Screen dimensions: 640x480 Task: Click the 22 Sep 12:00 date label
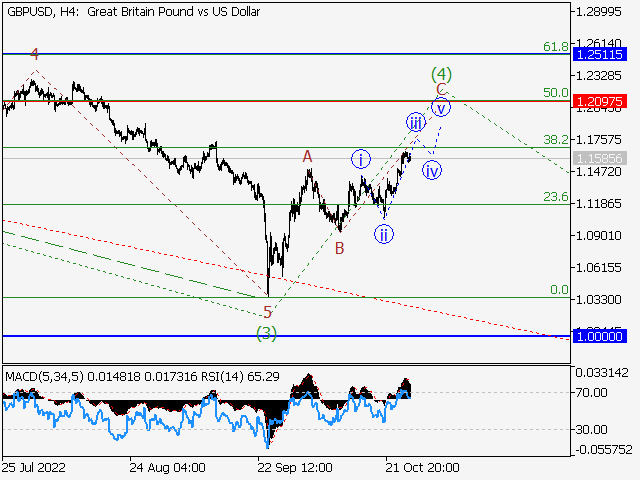click(x=295, y=467)
